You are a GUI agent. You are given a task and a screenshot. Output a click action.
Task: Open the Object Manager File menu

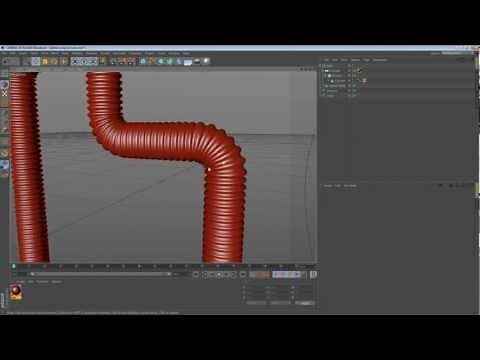pyautogui.click(x=326, y=60)
